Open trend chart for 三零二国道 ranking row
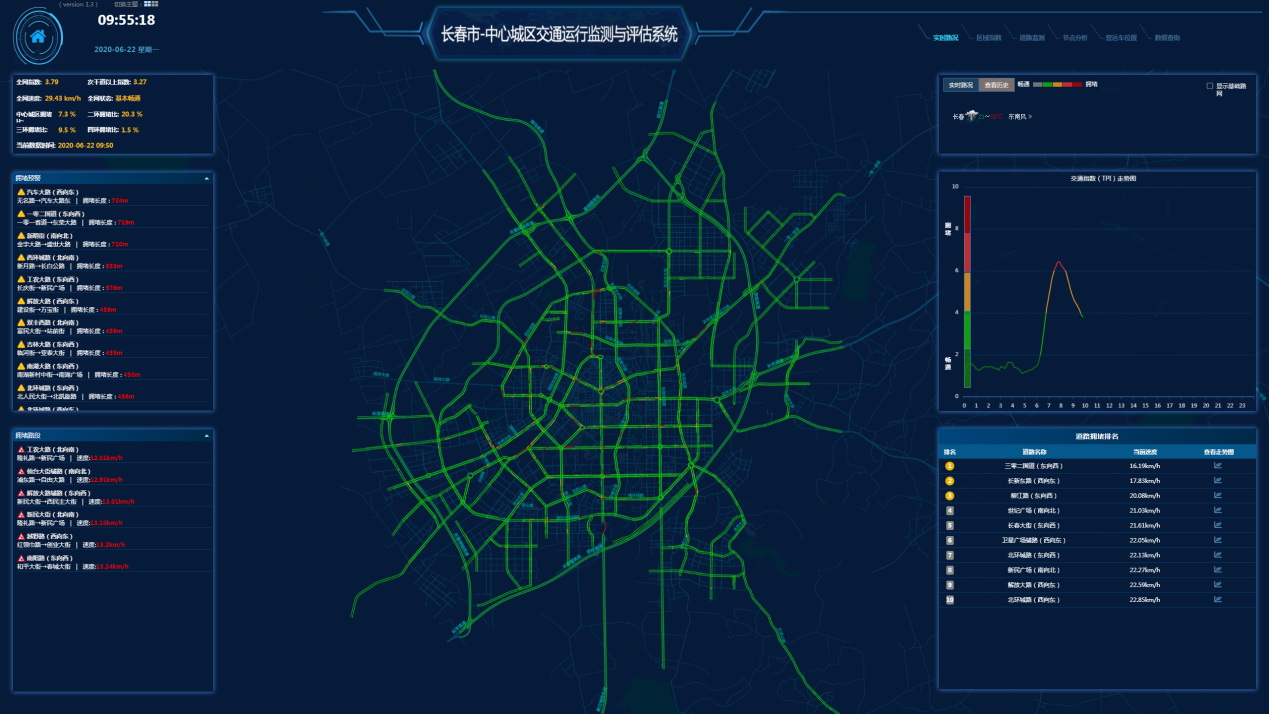 [1217, 466]
